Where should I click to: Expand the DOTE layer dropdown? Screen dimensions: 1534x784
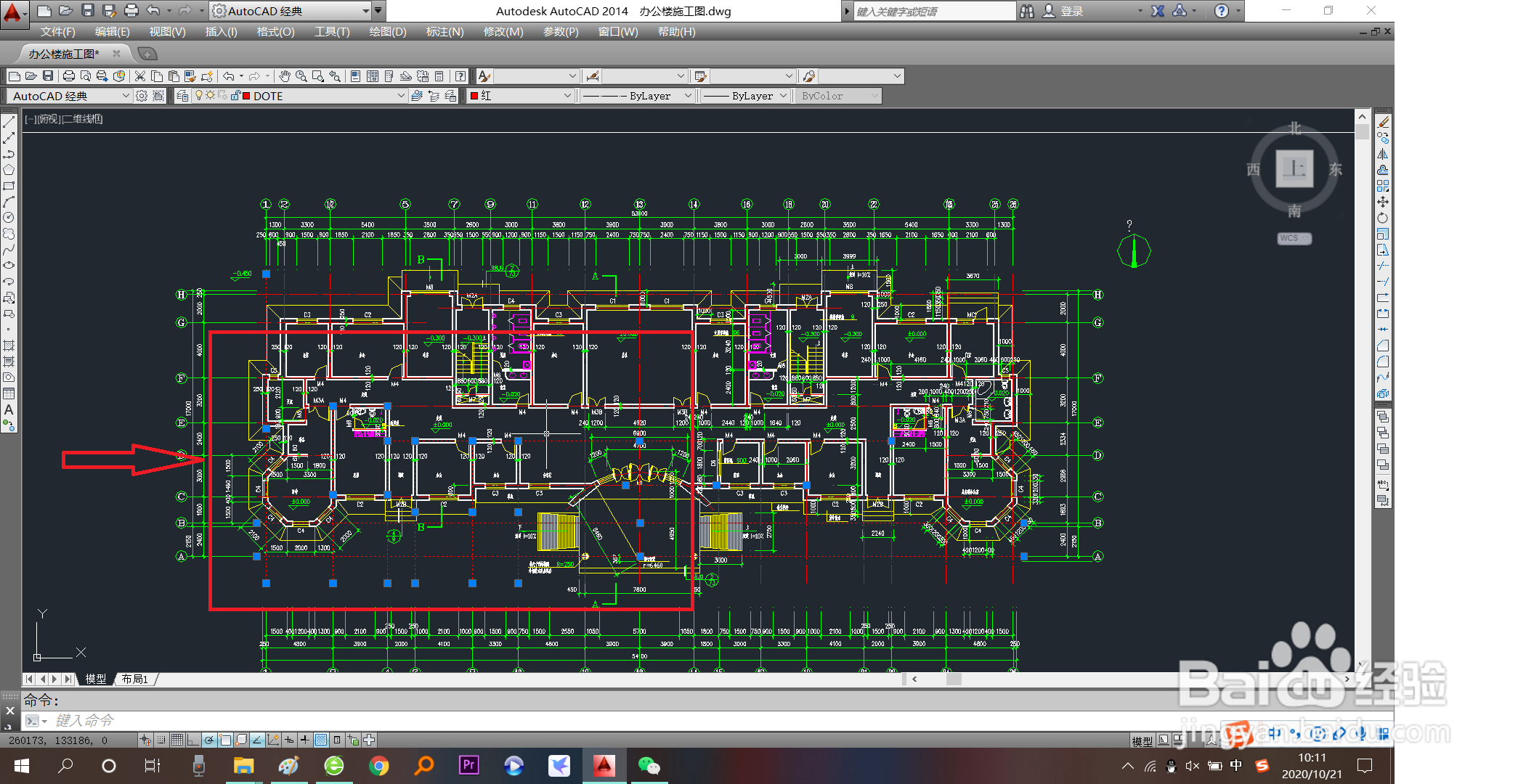click(x=400, y=96)
